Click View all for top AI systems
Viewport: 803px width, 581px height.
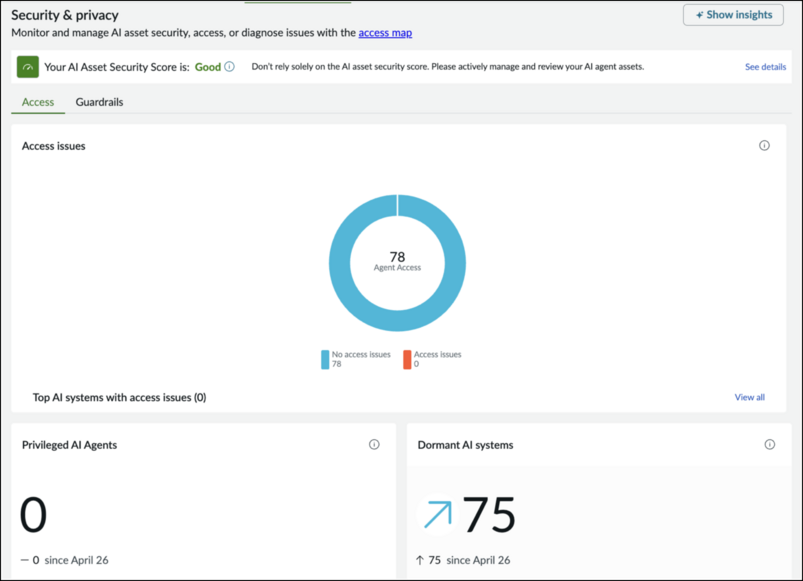[x=749, y=397]
